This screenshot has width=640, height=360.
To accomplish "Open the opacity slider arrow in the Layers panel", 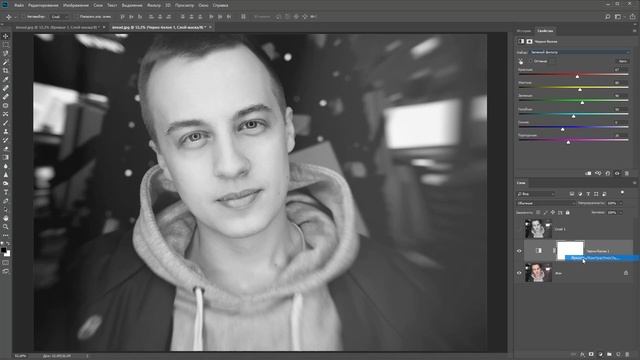I will (x=621, y=203).
